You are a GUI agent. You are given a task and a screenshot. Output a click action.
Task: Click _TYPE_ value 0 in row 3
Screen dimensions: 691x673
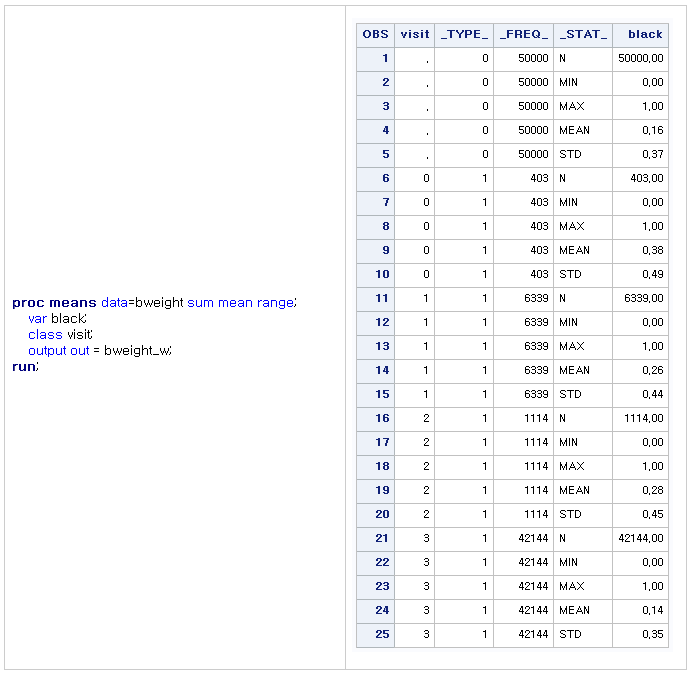[x=485, y=106]
